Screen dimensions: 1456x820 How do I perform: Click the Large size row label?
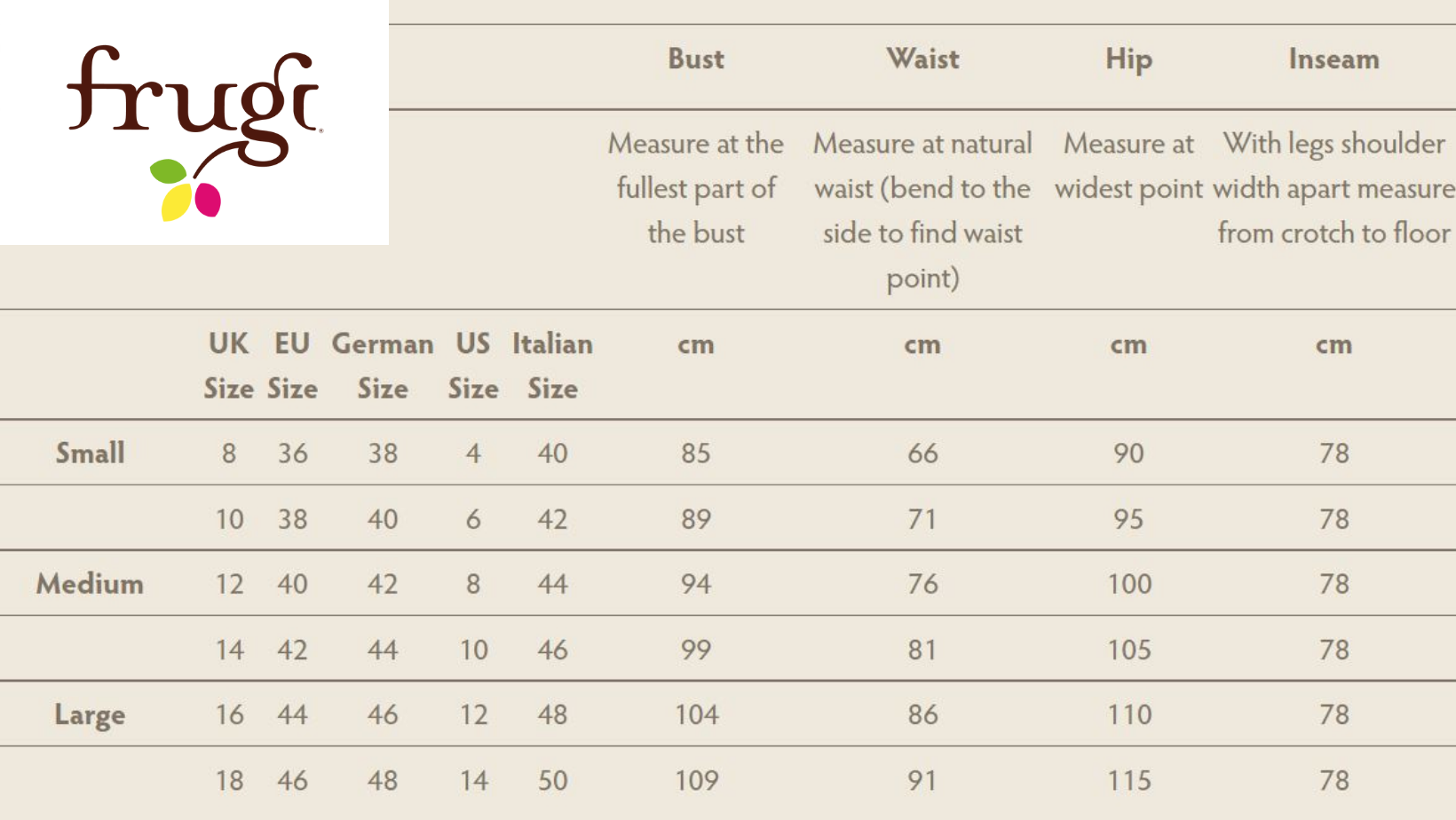tap(90, 715)
